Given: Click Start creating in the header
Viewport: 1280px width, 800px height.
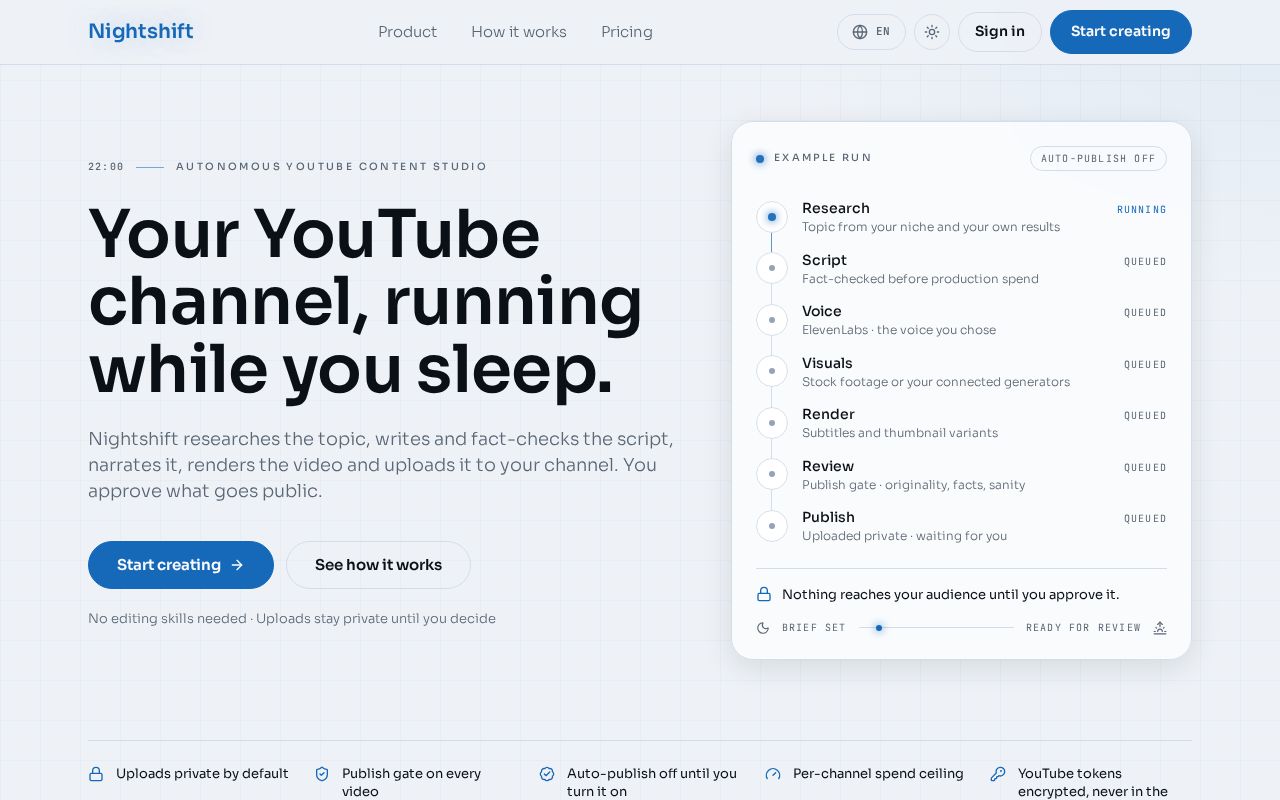Looking at the screenshot, I should point(1121,32).
